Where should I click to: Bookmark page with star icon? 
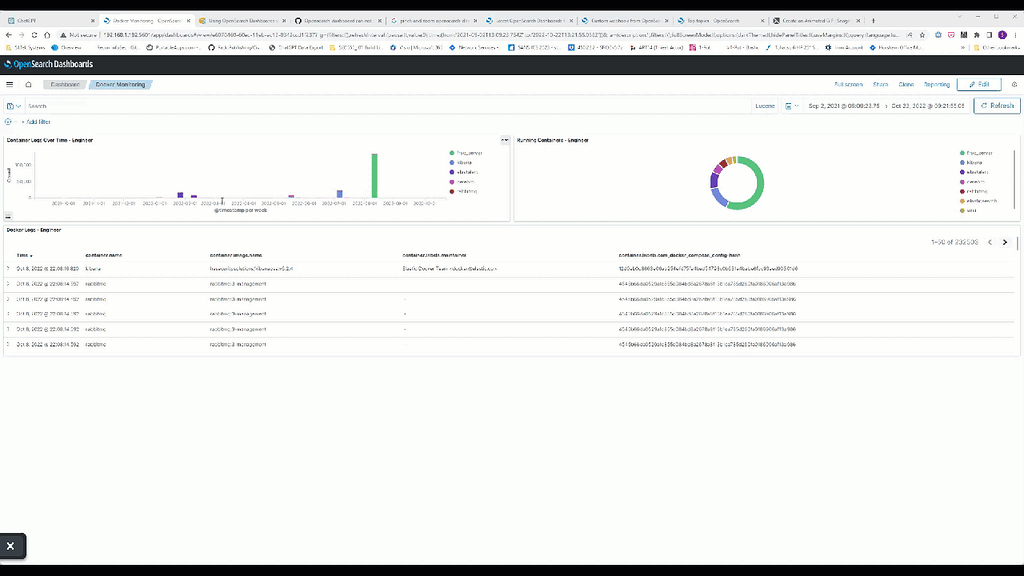coord(922,35)
